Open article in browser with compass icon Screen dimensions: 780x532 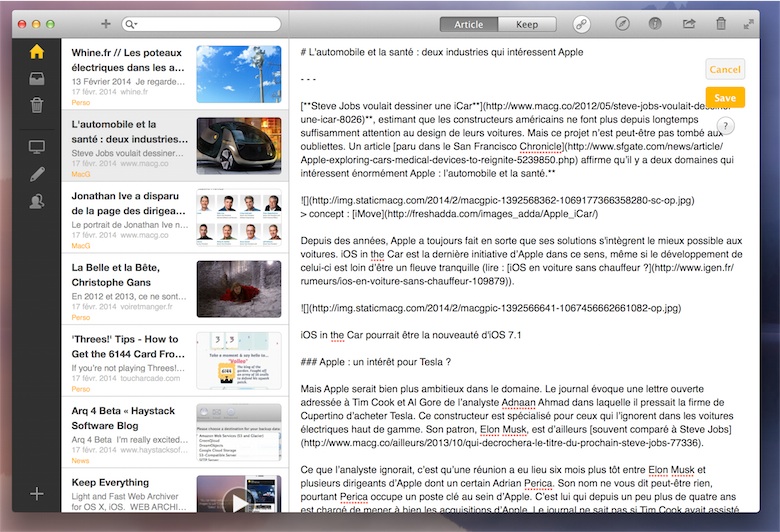(x=622, y=23)
